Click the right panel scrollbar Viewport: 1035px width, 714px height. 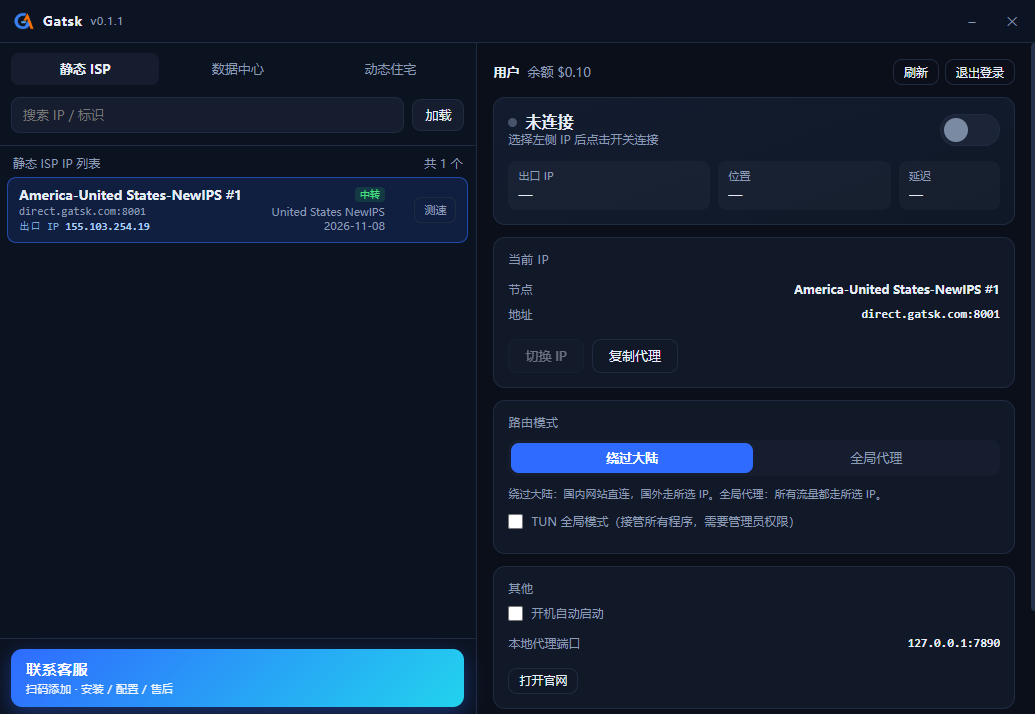click(1032, 327)
